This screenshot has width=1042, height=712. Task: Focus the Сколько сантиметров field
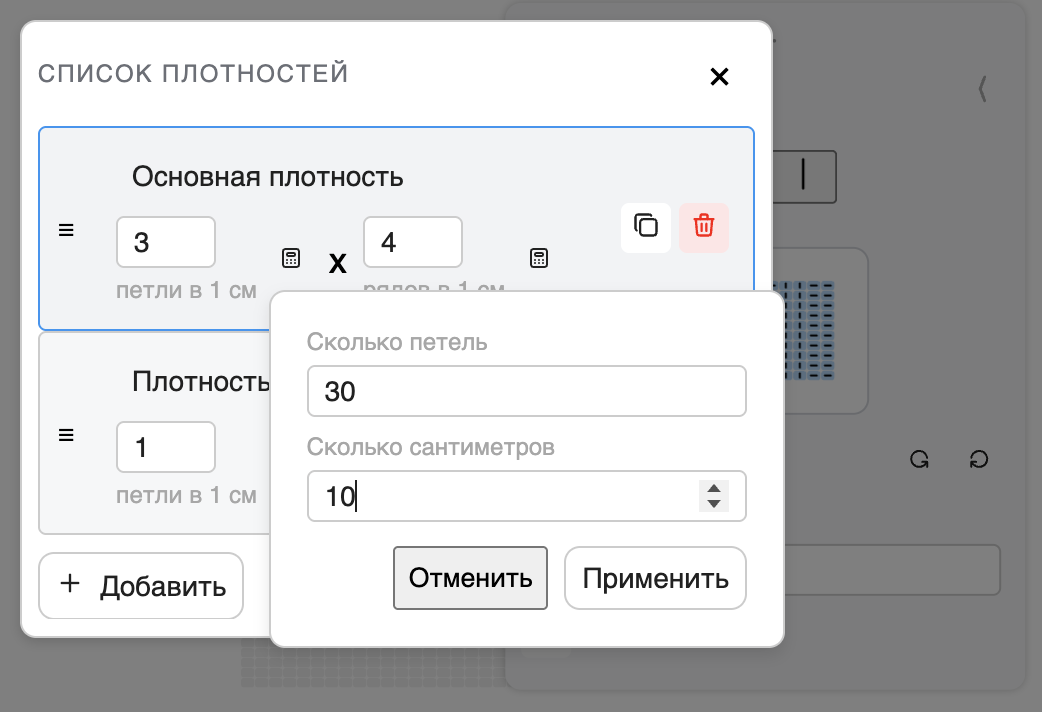pos(526,496)
